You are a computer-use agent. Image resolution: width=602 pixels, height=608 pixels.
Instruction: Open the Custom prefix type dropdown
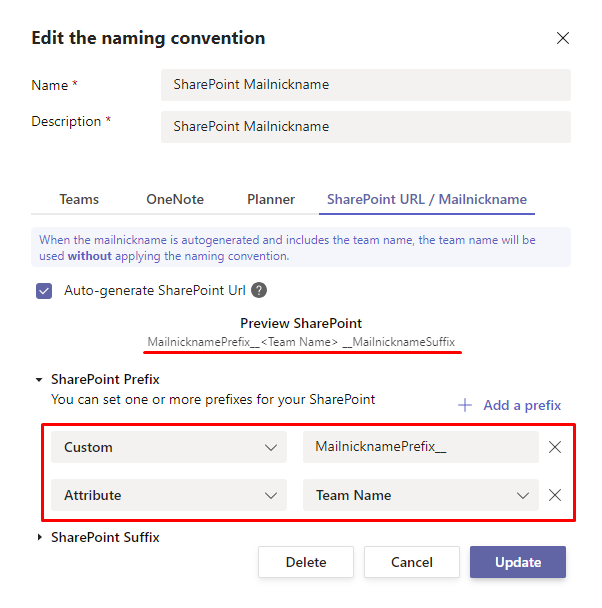[x=169, y=447]
